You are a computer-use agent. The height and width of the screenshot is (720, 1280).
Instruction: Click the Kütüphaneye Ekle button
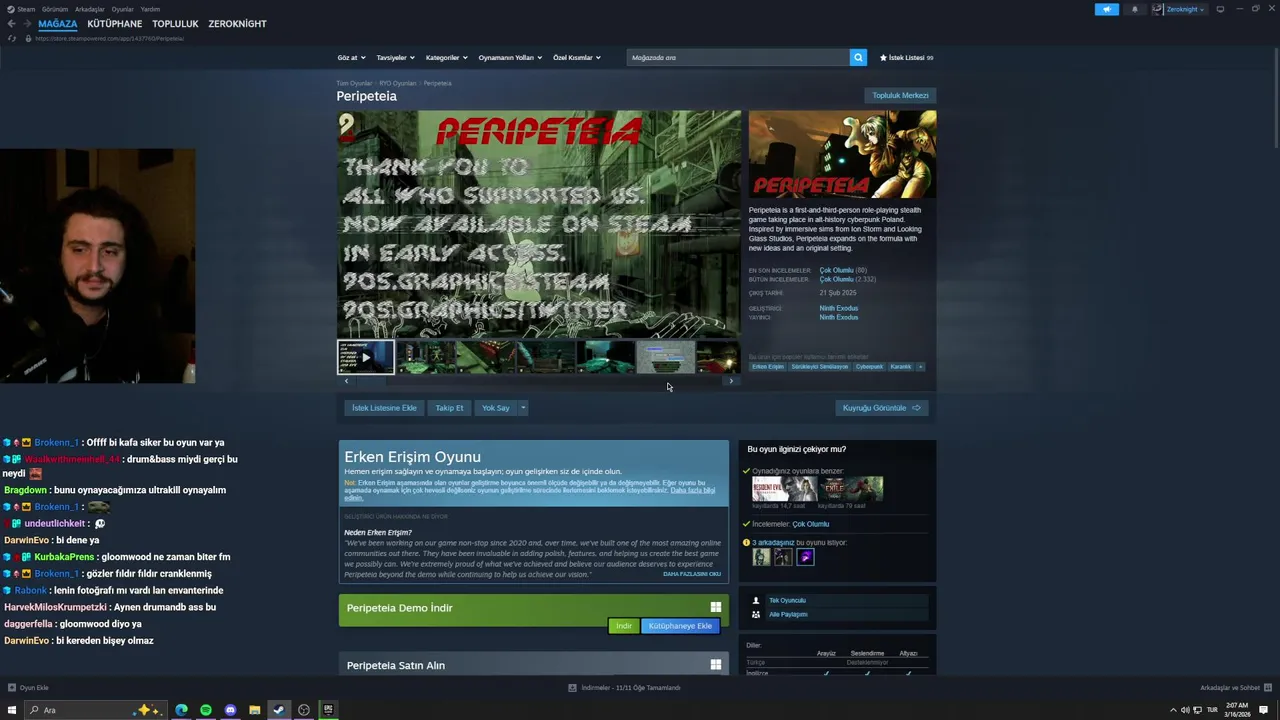point(680,626)
